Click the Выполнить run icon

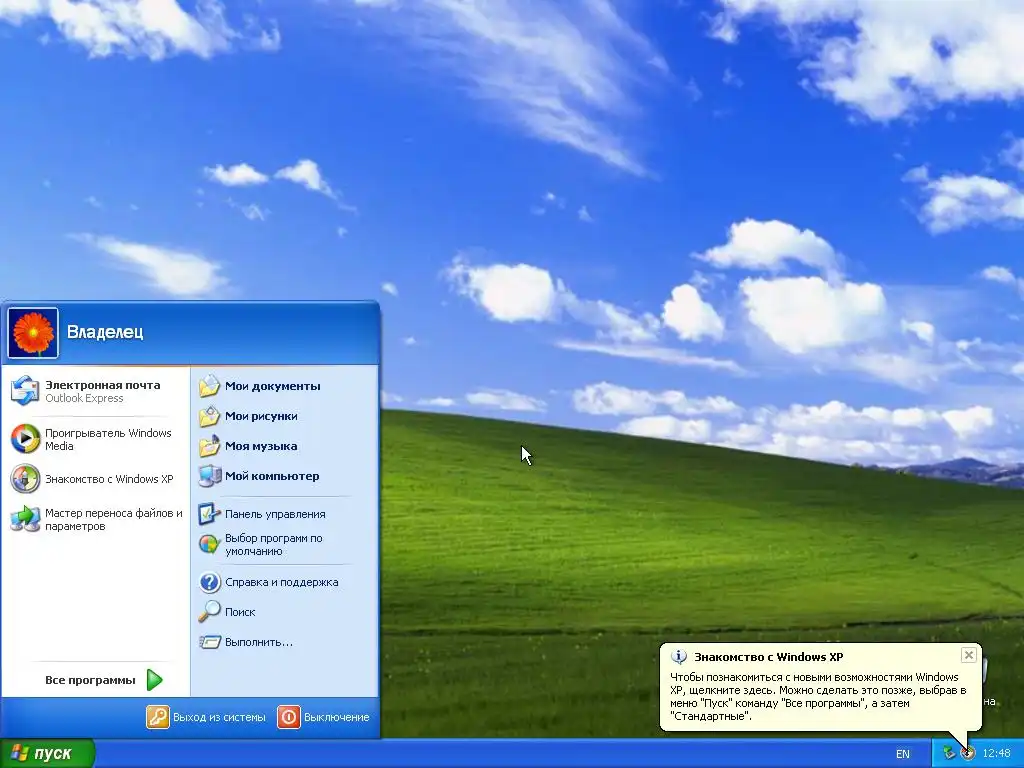point(210,642)
